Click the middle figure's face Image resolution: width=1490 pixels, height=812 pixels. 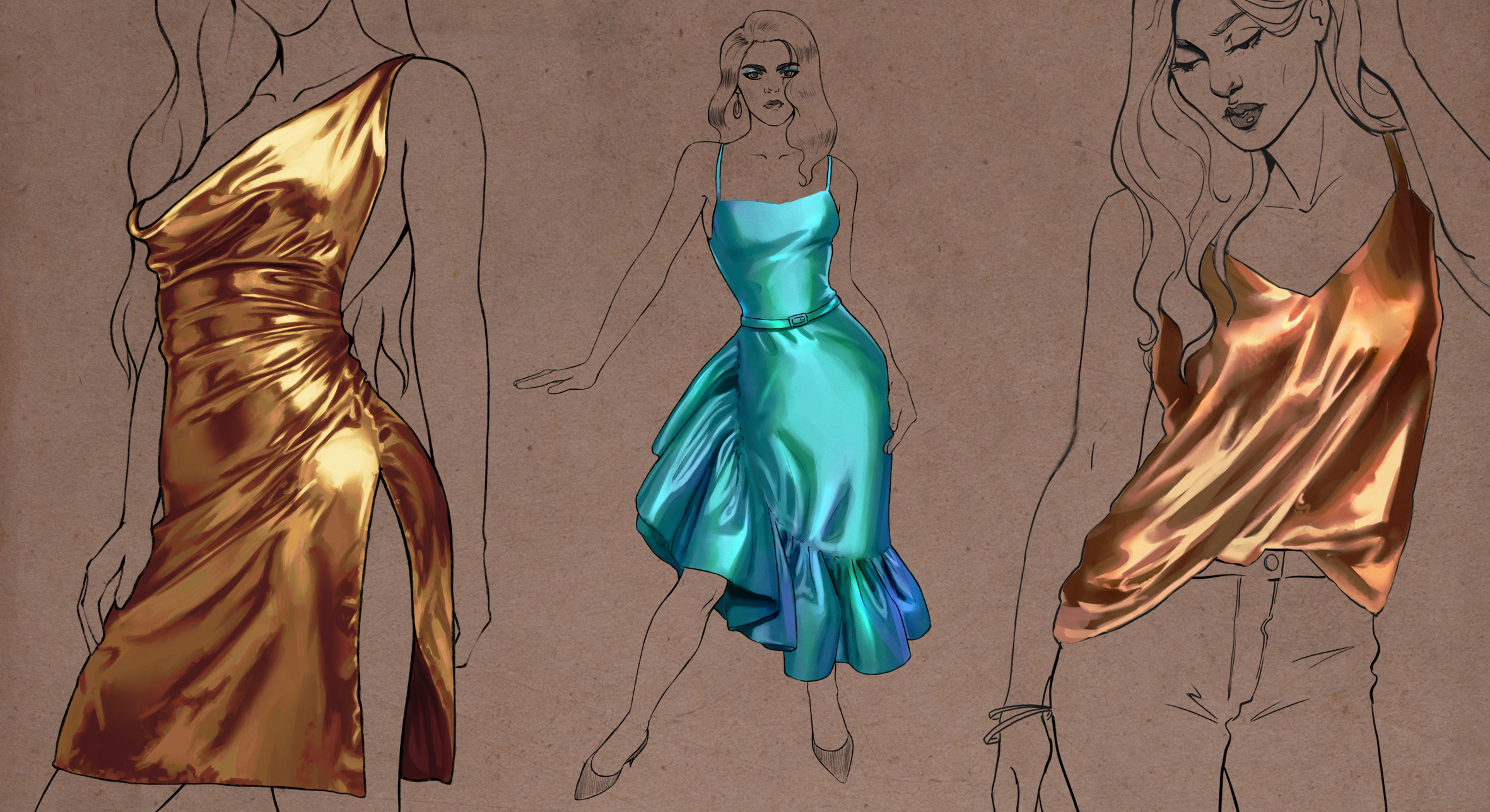click(771, 88)
